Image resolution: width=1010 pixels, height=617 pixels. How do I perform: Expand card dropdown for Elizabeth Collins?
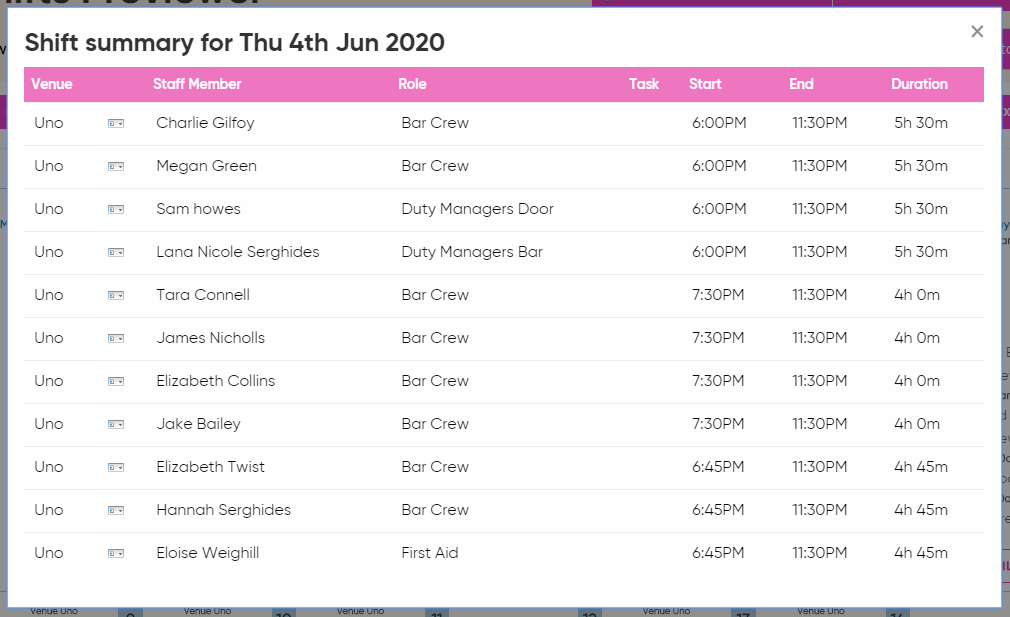pyautogui.click(x=116, y=382)
